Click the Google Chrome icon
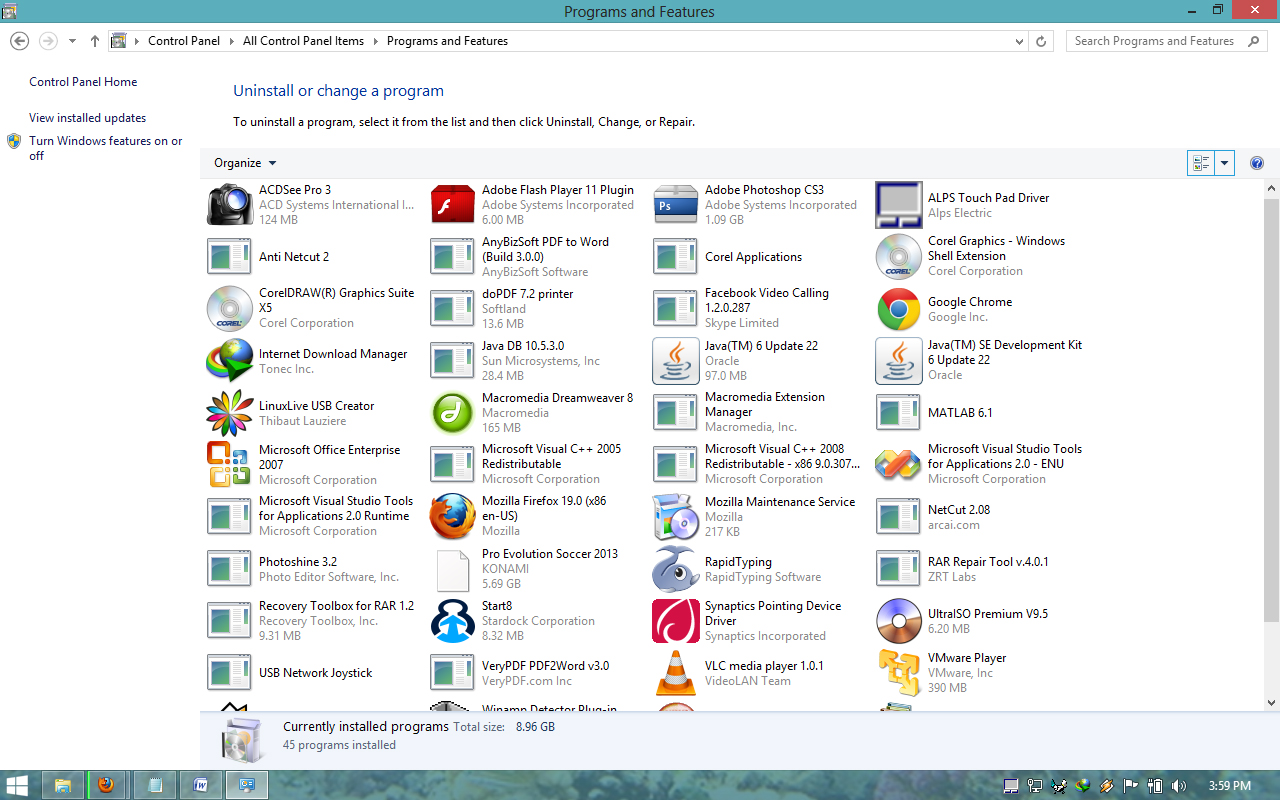The image size is (1280, 800). (x=899, y=309)
